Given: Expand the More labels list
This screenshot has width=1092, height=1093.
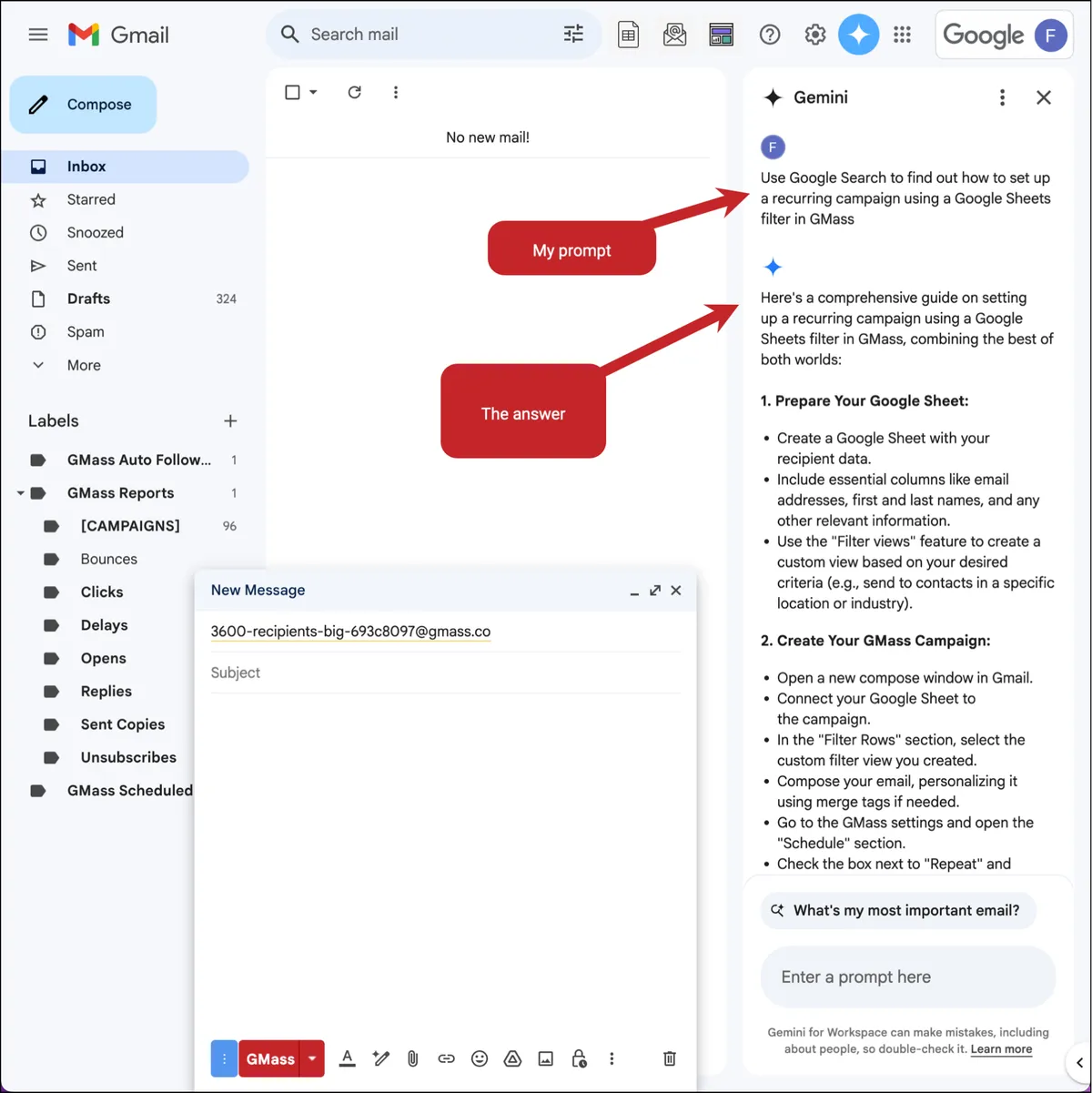Looking at the screenshot, I should (x=84, y=365).
